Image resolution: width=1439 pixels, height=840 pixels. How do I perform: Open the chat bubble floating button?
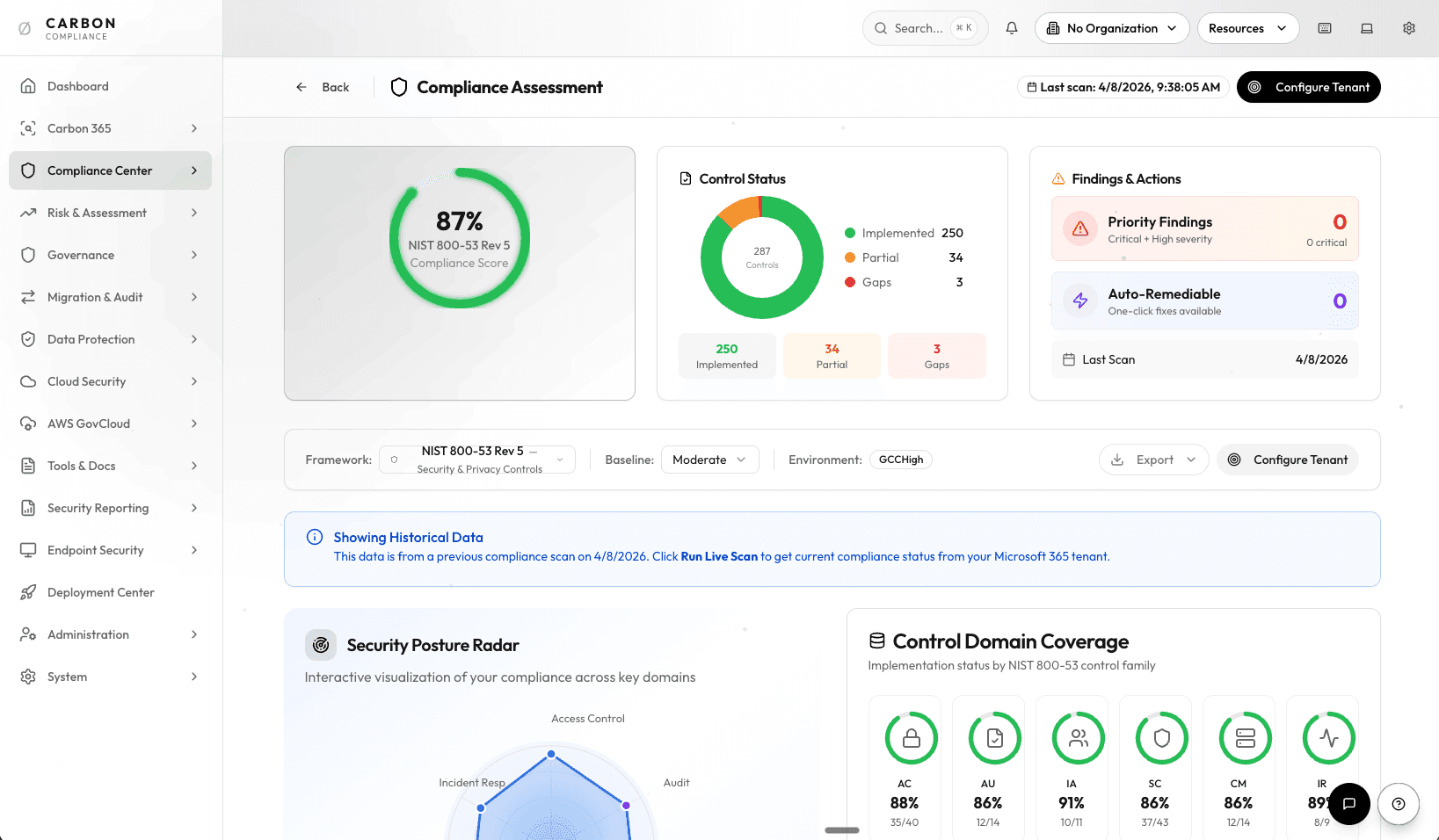pyautogui.click(x=1349, y=804)
